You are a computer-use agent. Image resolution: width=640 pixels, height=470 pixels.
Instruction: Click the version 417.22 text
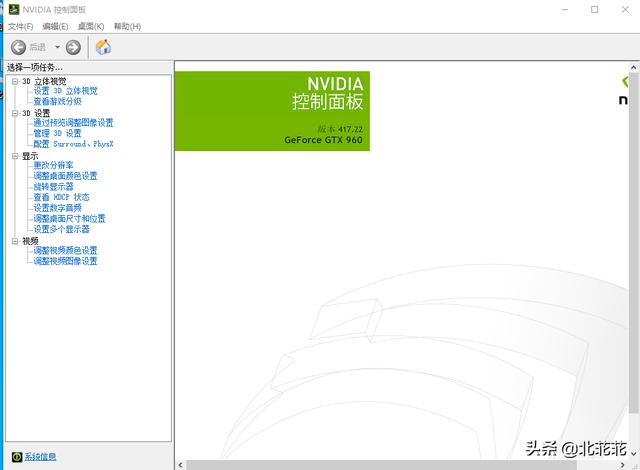click(340, 129)
